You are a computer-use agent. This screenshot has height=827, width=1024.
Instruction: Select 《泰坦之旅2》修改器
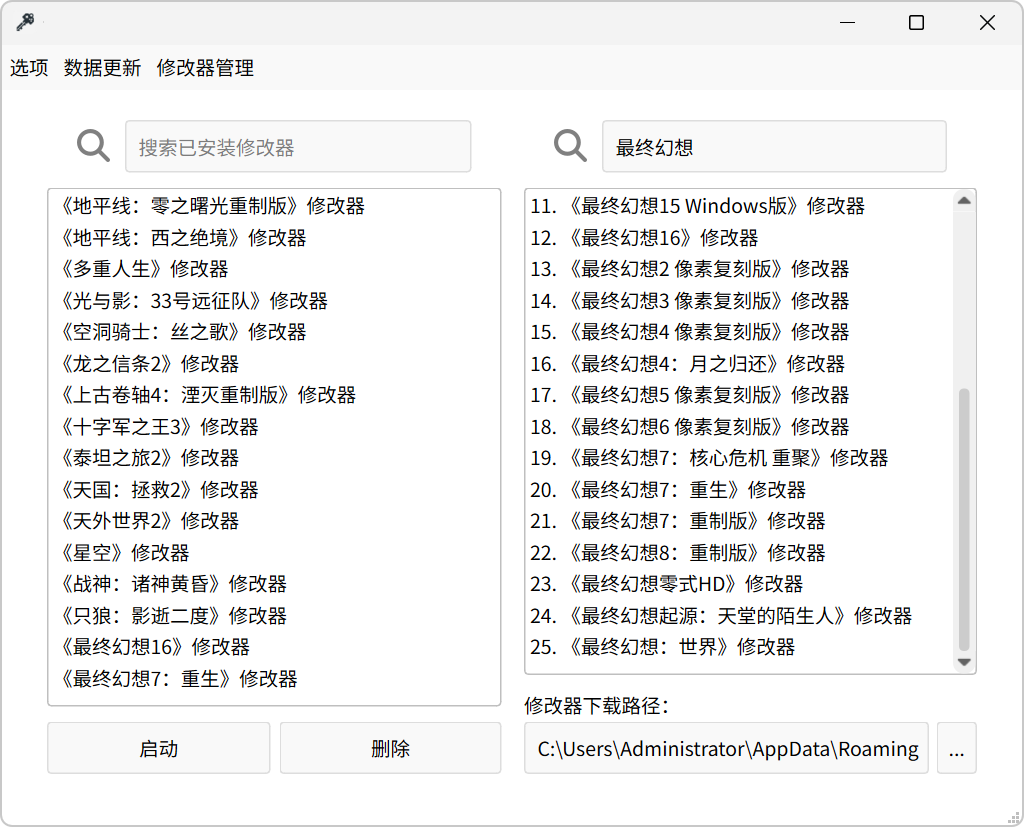point(274,458)
